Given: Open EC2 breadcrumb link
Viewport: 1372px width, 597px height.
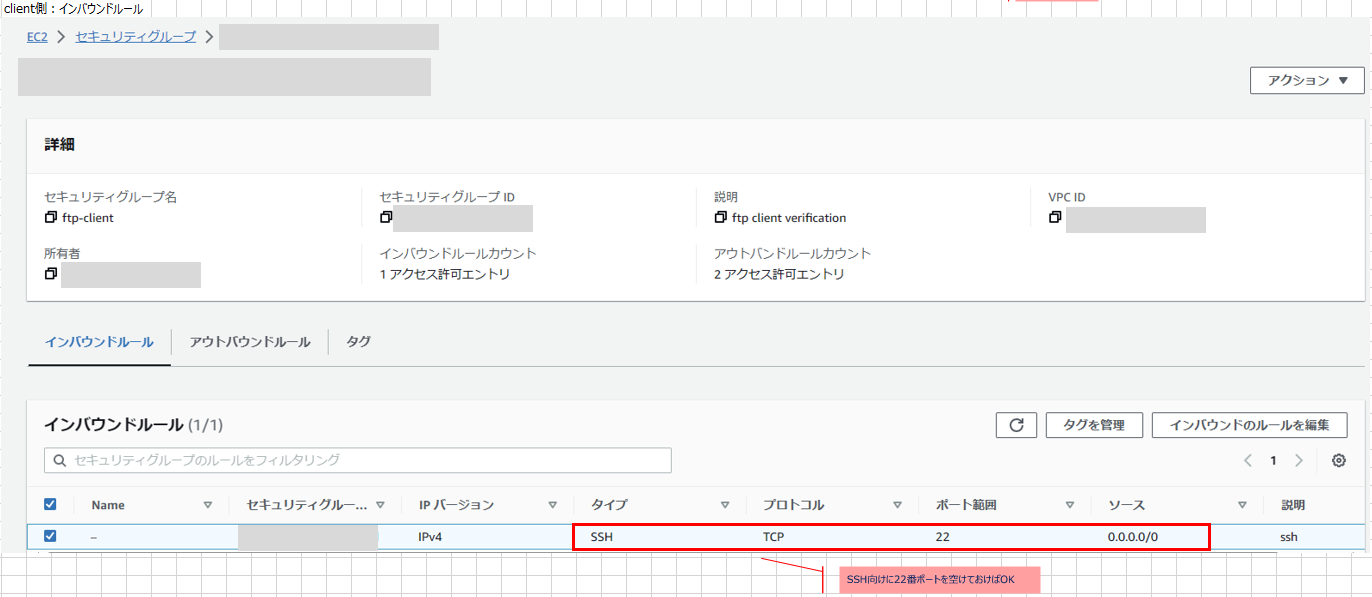Looking at the screenshot, I should tap(37, 37).
